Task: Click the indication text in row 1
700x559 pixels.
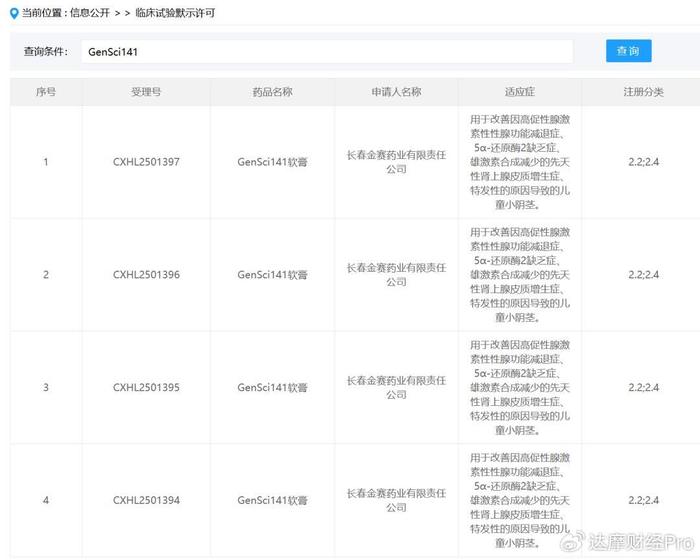Action: (x=520, y=162)
